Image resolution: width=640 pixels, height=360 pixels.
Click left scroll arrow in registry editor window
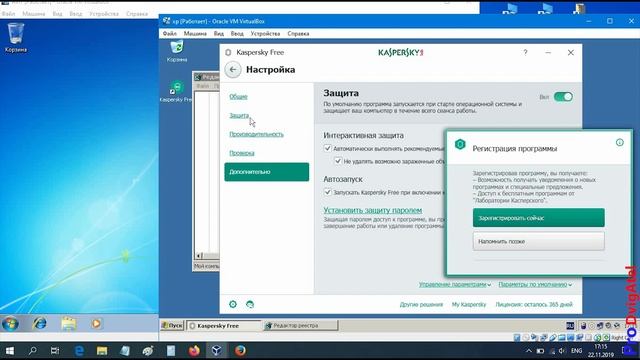[199, 256]
